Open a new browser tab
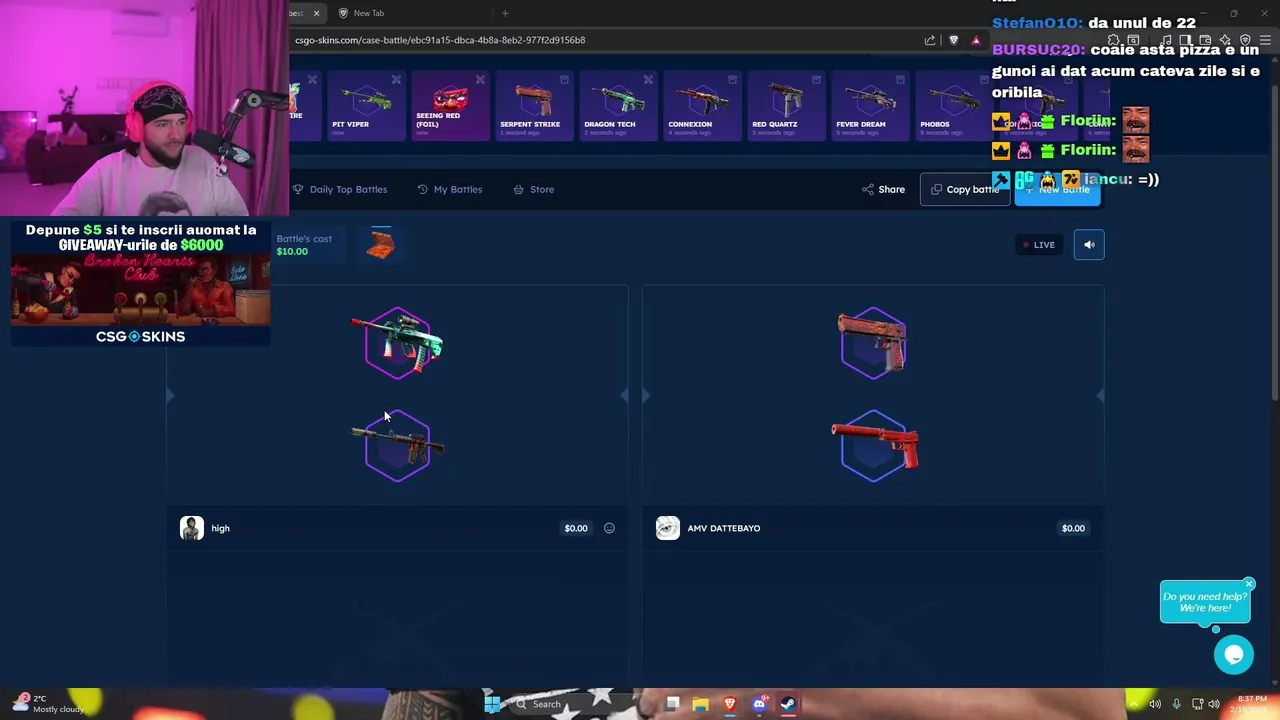The width and height of the screenshot is (1280, 720). click(x=505, y=13)
